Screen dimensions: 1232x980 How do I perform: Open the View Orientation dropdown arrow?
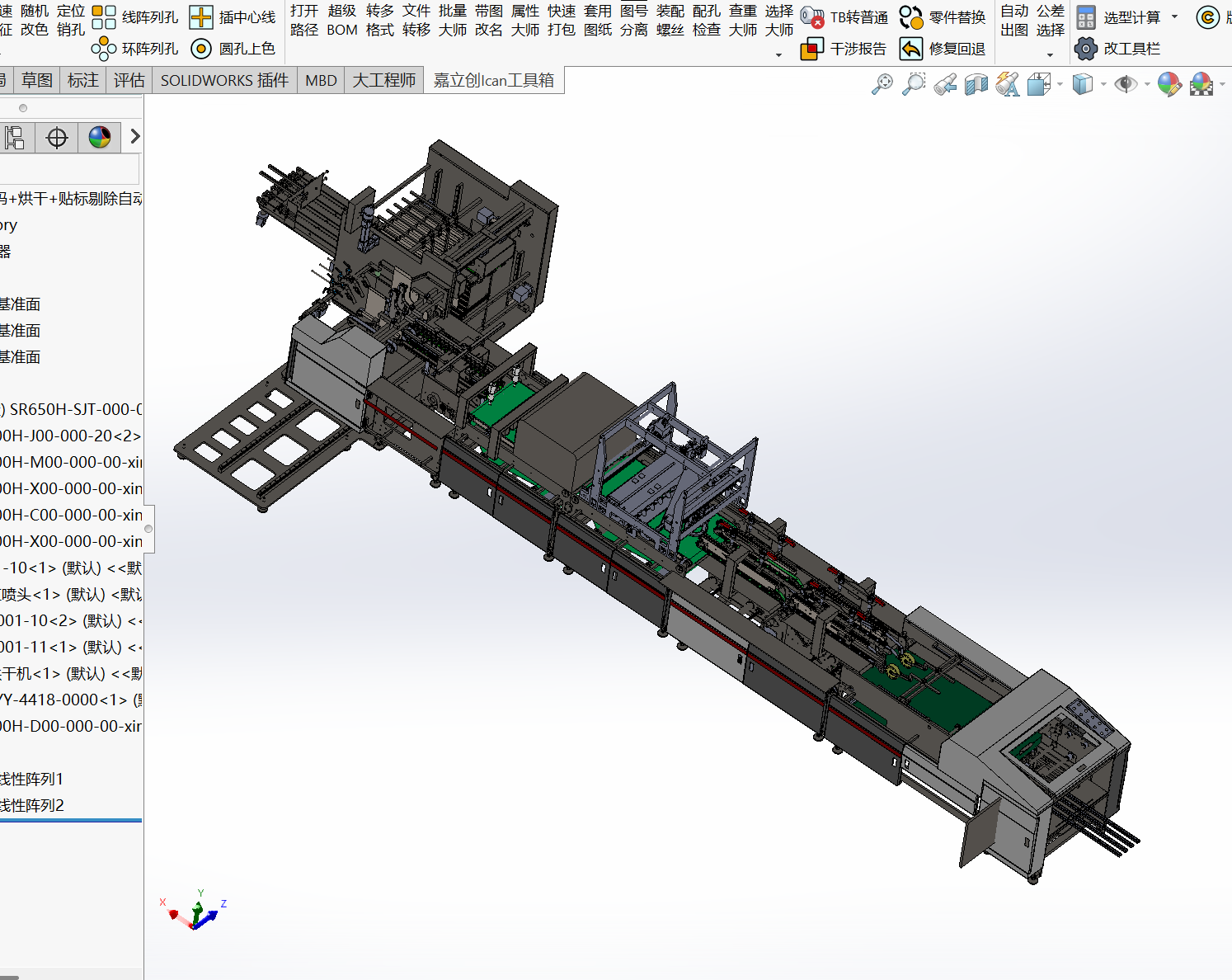[x=1060, y=84]
